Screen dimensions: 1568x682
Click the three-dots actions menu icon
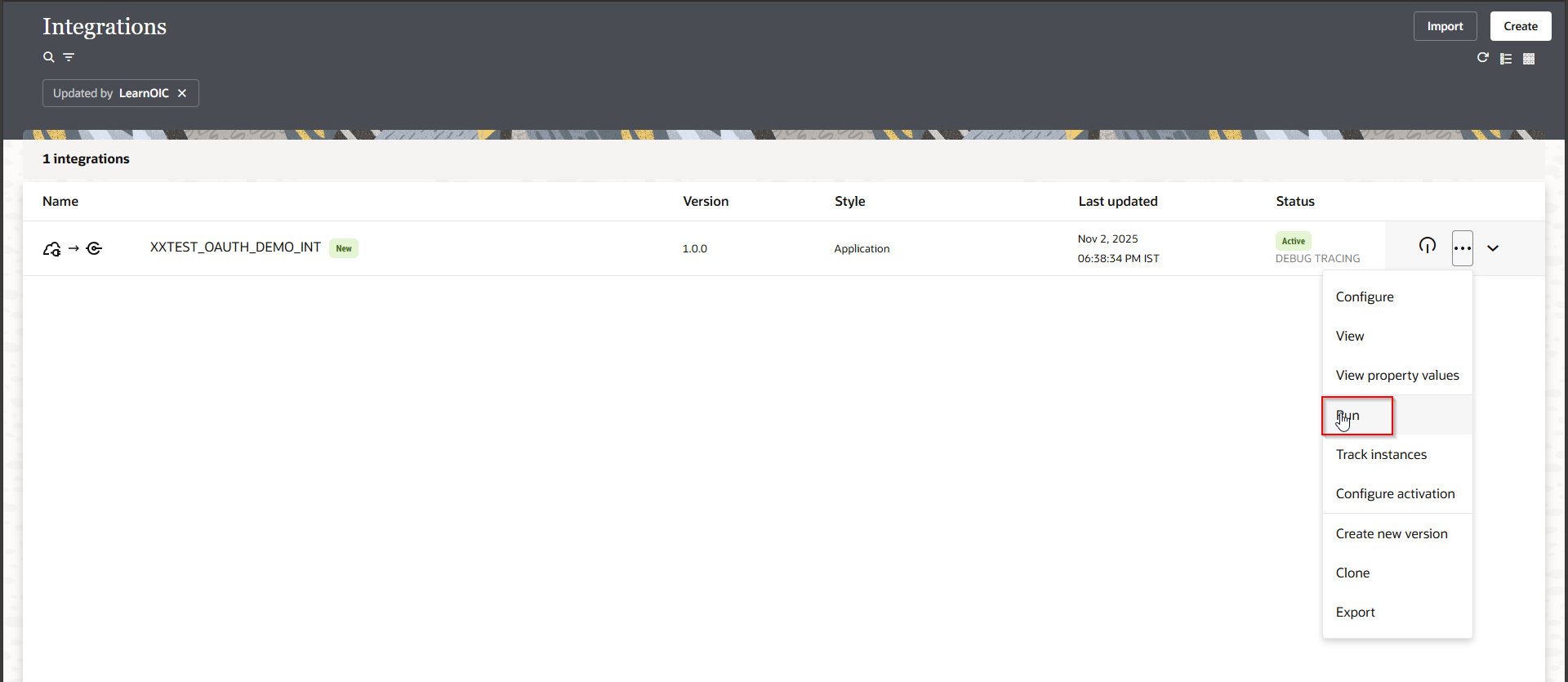point(1462,248)
